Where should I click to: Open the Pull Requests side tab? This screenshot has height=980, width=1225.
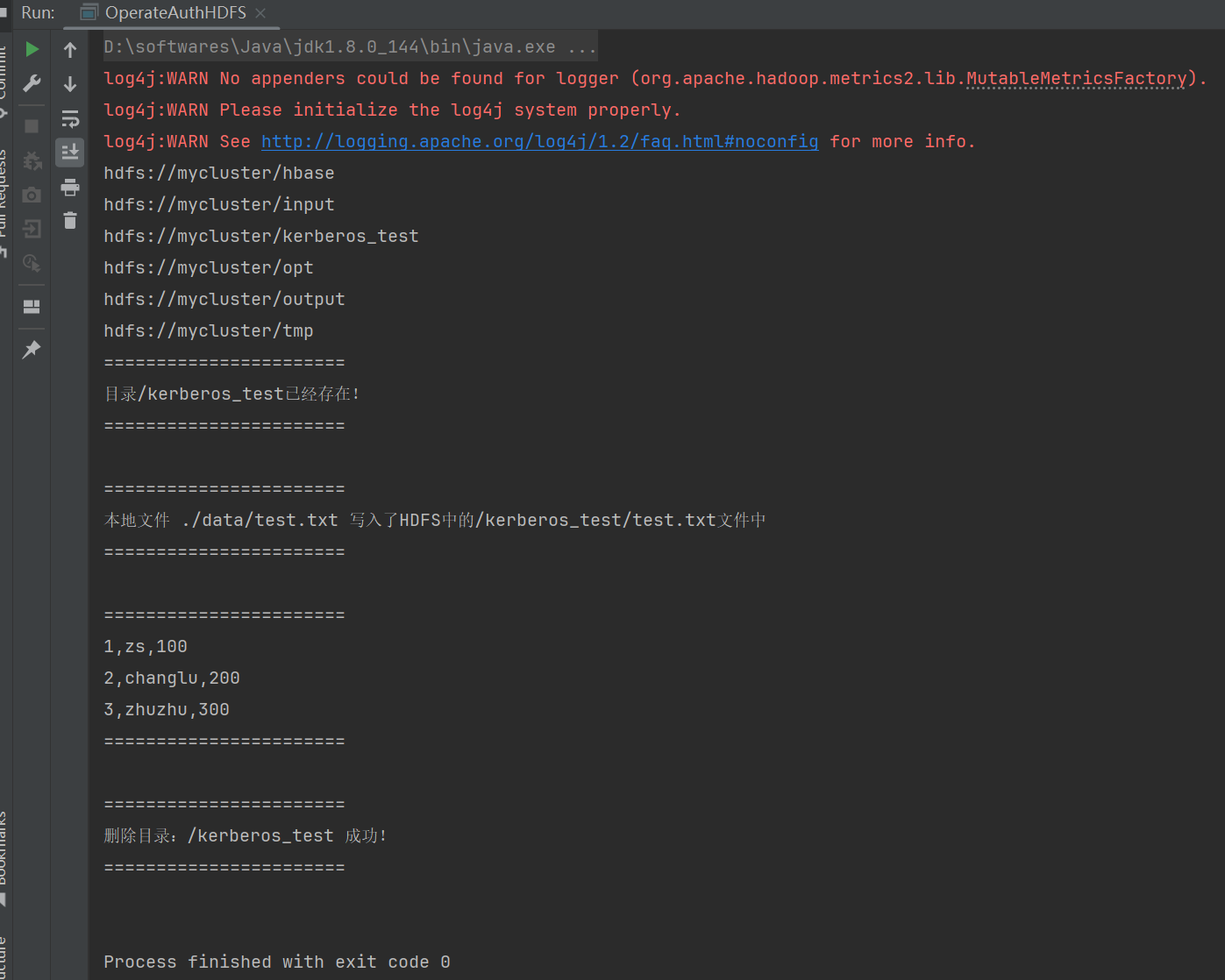point(3,202)
